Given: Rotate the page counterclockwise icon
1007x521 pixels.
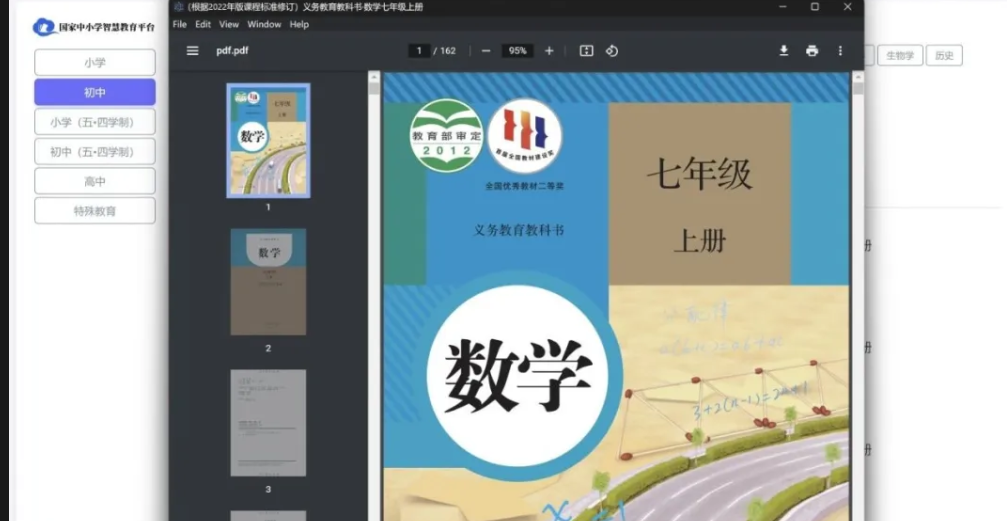Looking at the screenshot, I should pos(612,51).
